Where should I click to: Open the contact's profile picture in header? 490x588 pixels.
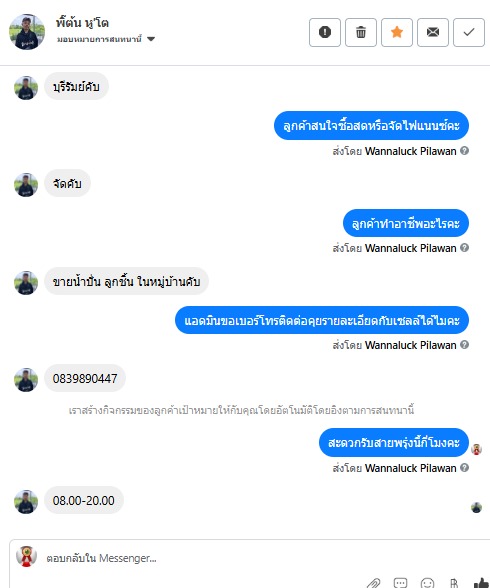(27, 32)
